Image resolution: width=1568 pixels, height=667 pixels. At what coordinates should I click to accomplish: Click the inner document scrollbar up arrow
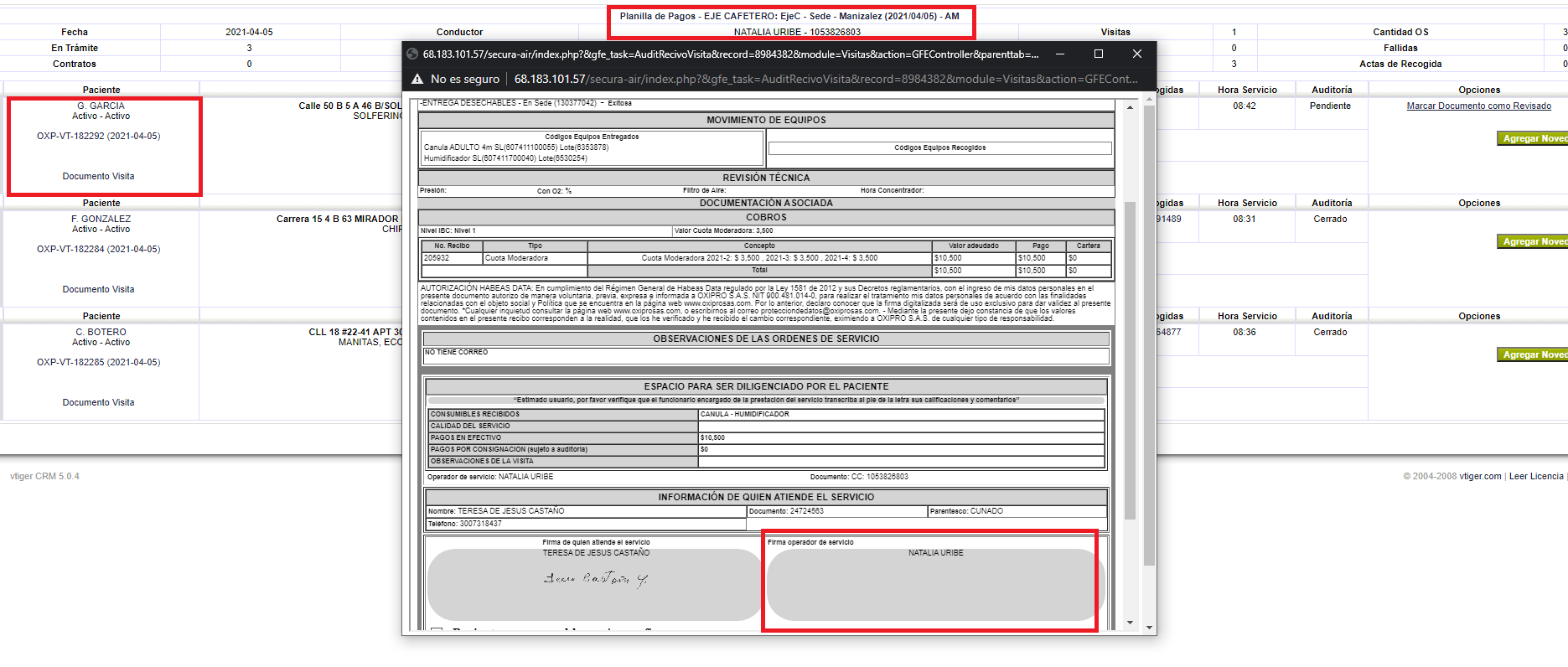click(x=1130, y=108)
